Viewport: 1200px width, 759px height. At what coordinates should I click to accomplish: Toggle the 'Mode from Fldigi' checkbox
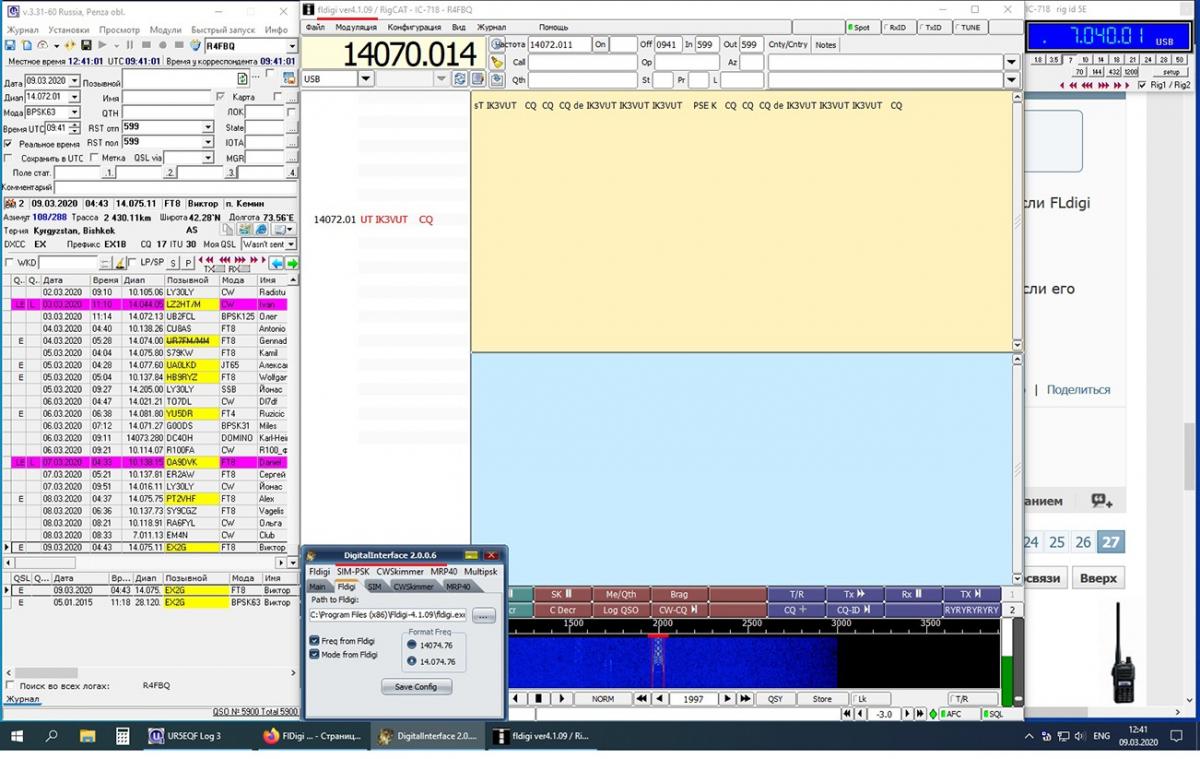(x=315, y=654)
